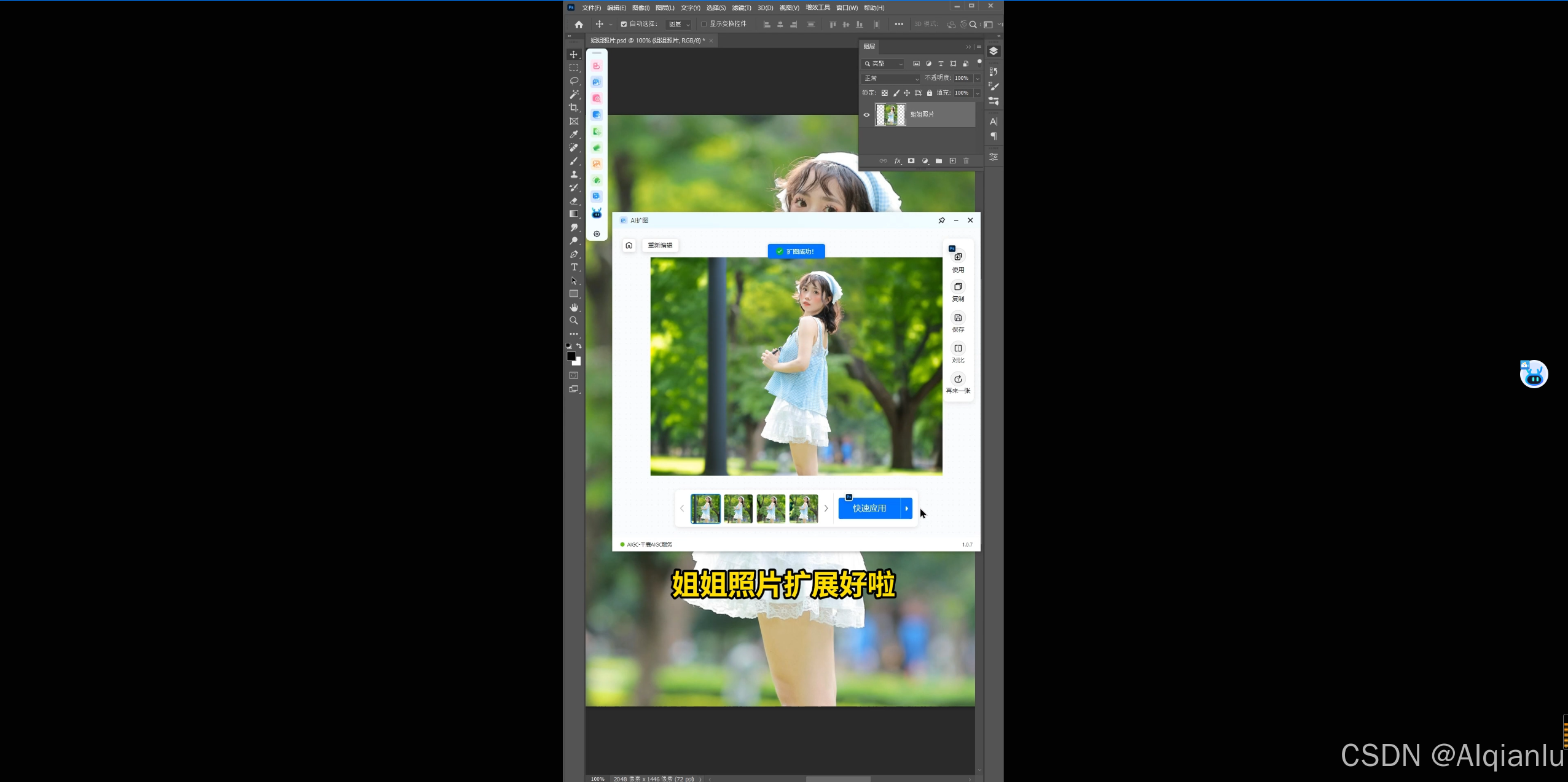Select the Lasso tool
Screen dimensions: 1568x782
coord(574,81)
